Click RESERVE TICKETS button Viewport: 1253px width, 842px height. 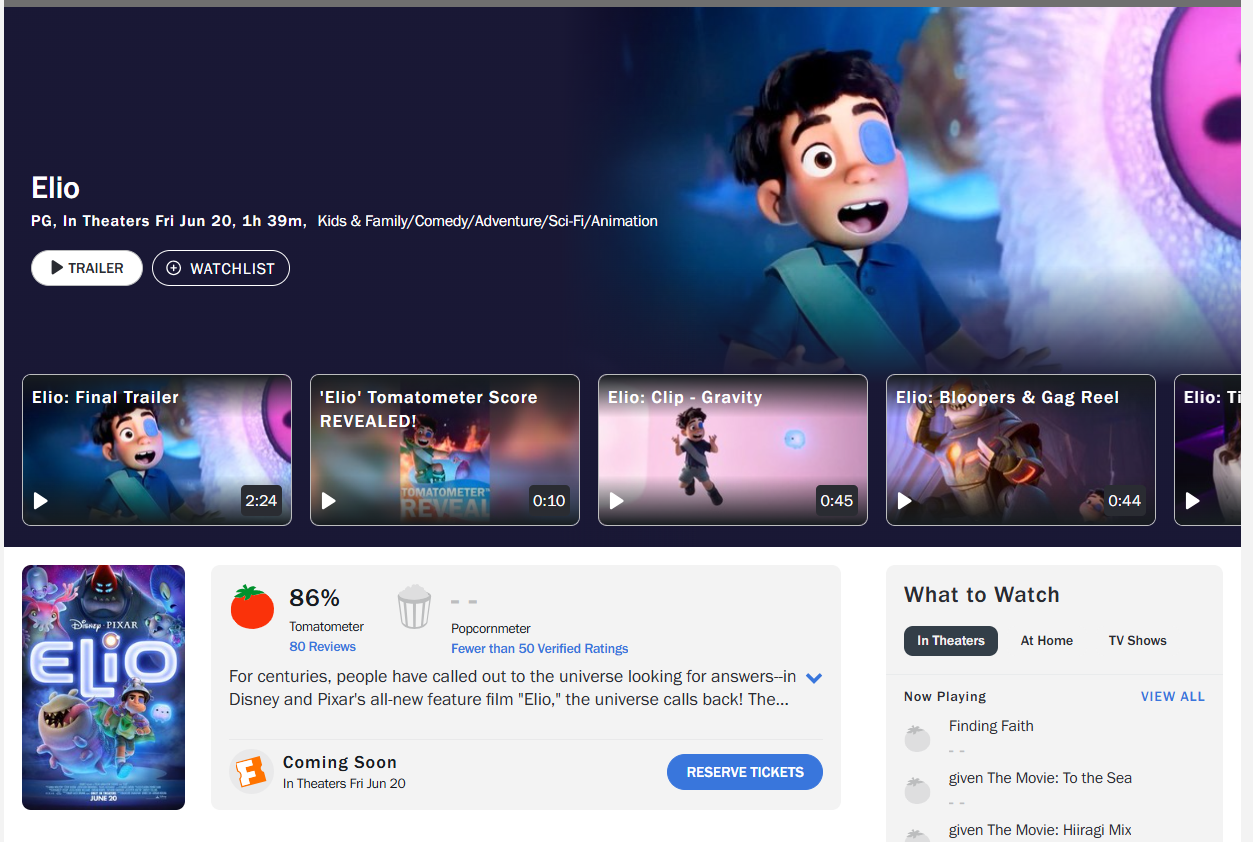point(745,772)
